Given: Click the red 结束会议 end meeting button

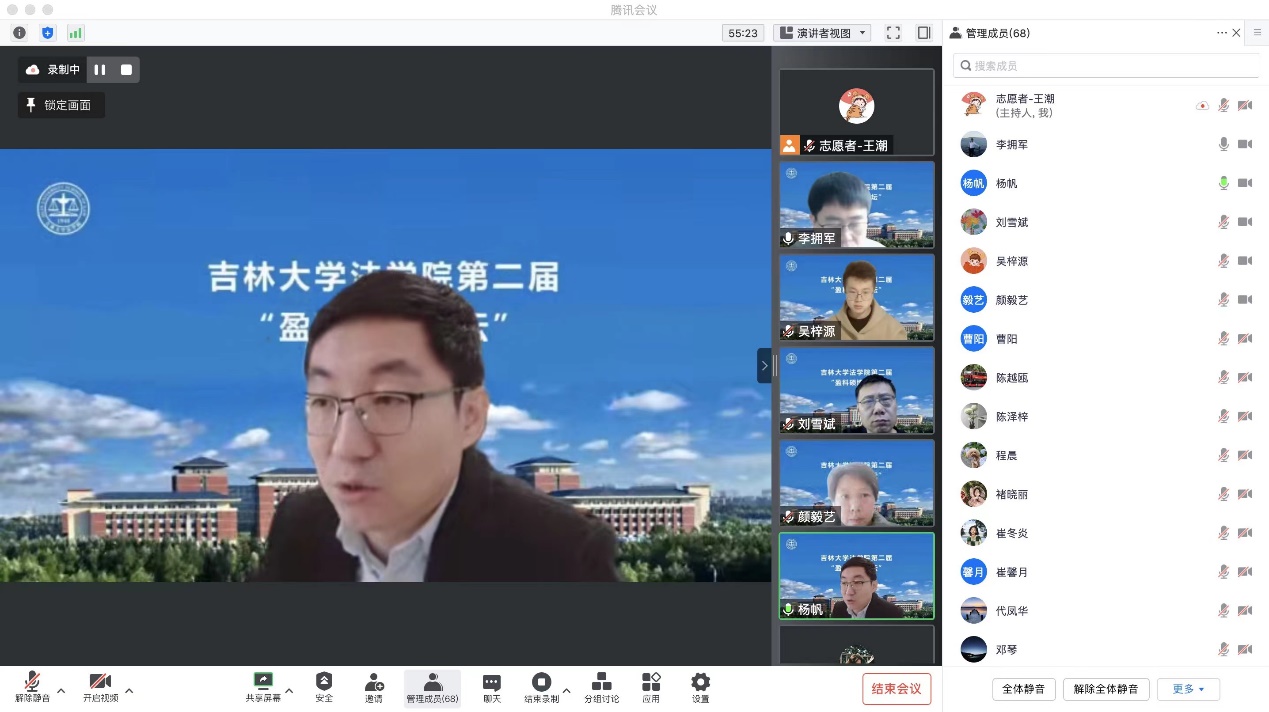Looking at the screenshot, I should tap(896, 688).
